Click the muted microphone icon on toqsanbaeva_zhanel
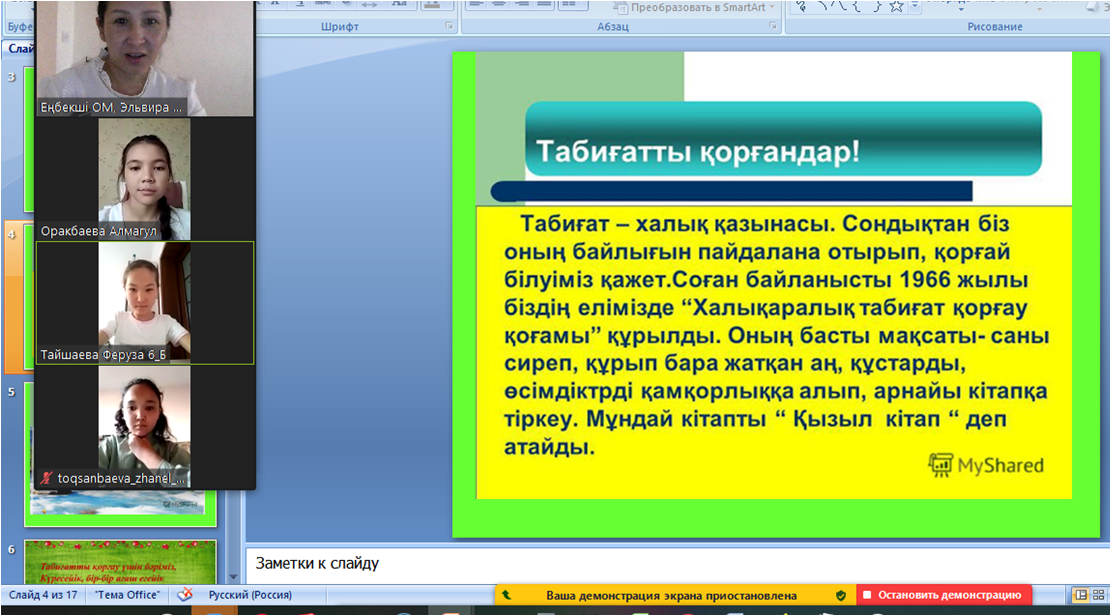Viewport: 1111px width, 616px height. point(47,479)
